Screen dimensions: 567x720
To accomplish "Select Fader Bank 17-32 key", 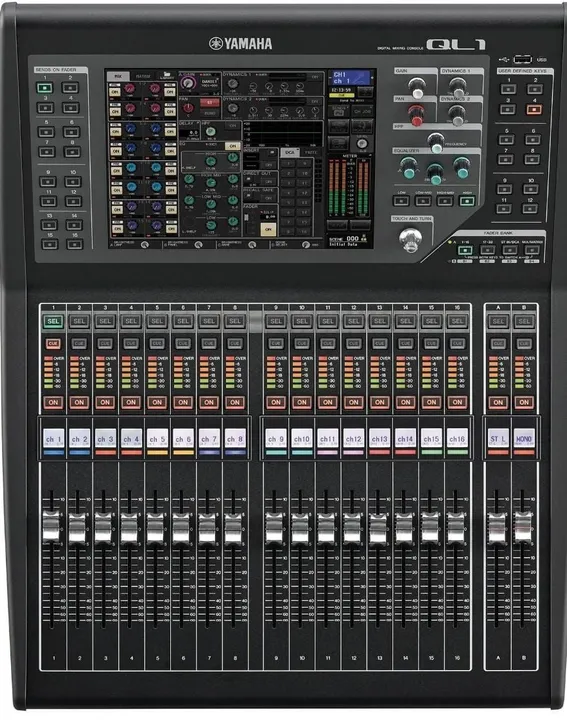I will (x=487, y=250).
